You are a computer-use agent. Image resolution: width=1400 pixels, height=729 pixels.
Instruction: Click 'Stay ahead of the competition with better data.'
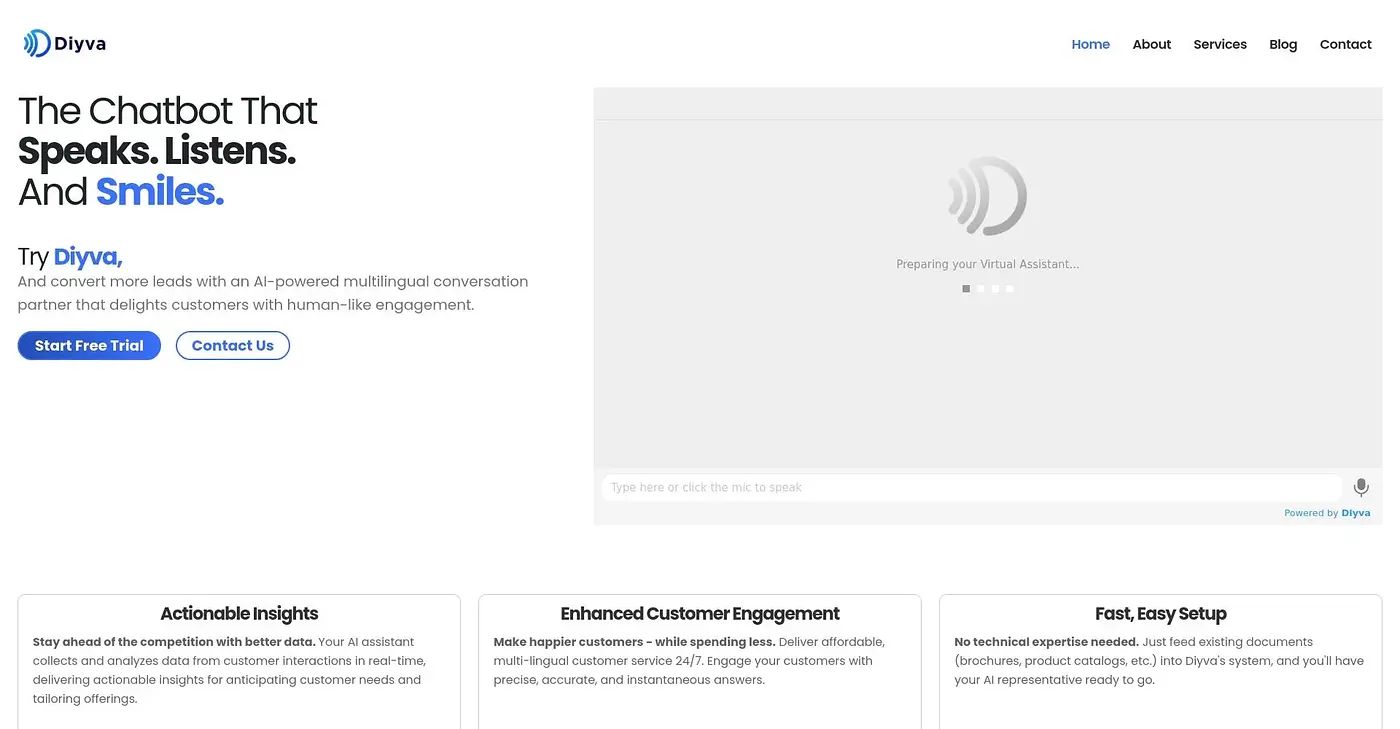174,642
